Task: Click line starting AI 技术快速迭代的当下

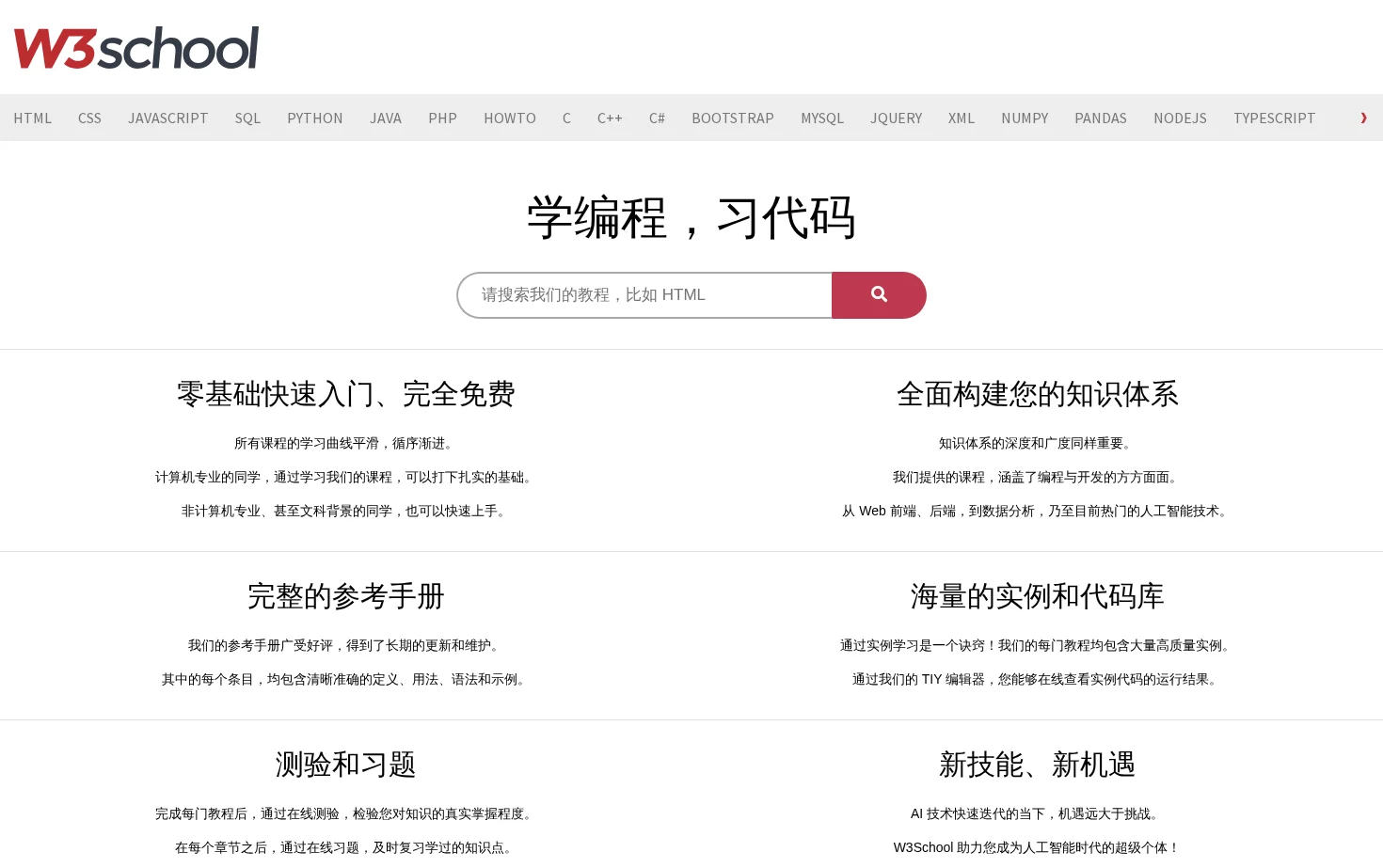Action: click(1037, 813)
